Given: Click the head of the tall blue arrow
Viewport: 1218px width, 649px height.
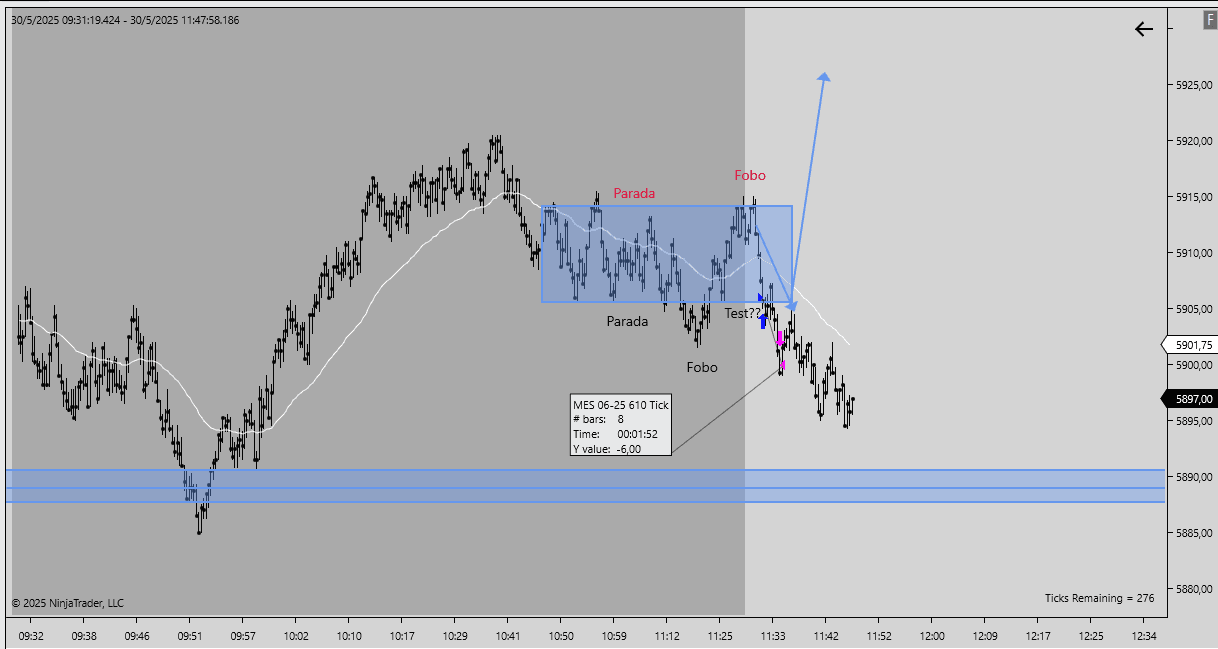Looking at the screenshot, I should [x=823, y=77].
